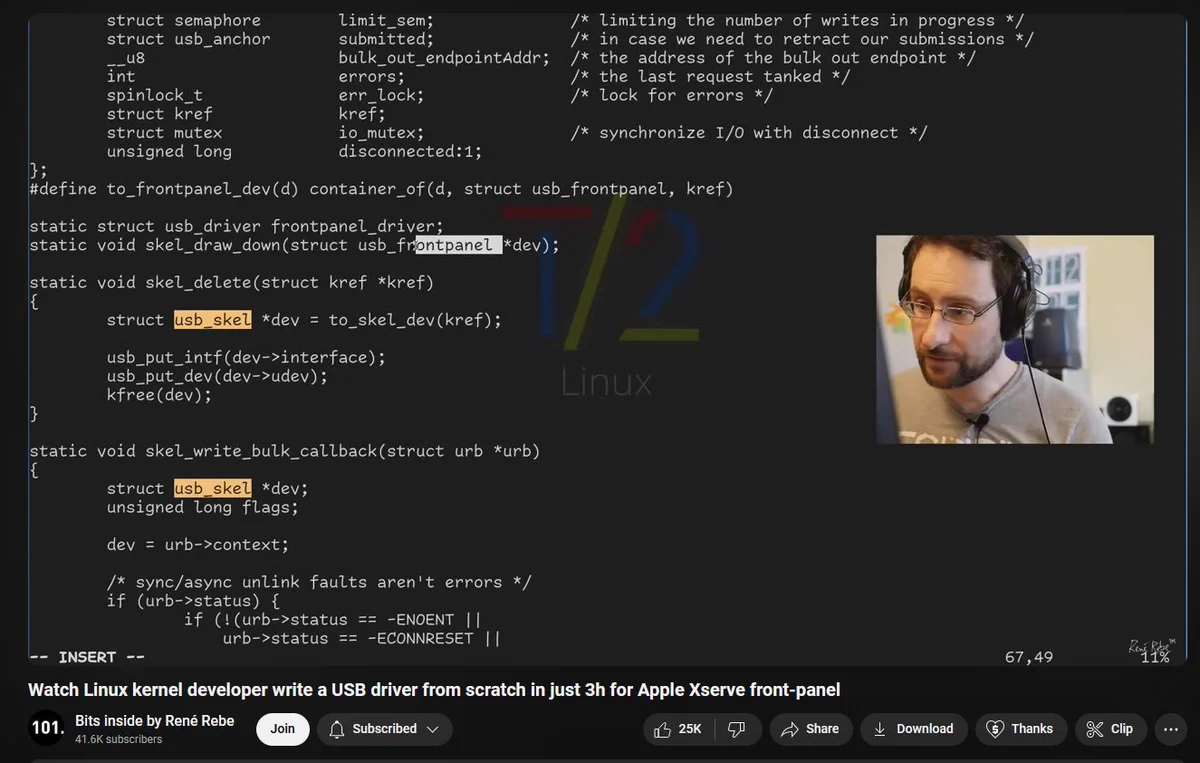Click 'static struct usb_driver frontpanel_driver;' line
The height and width of the screenshot is (763, 1200).
pyautogui.click(x=236, y=226)
